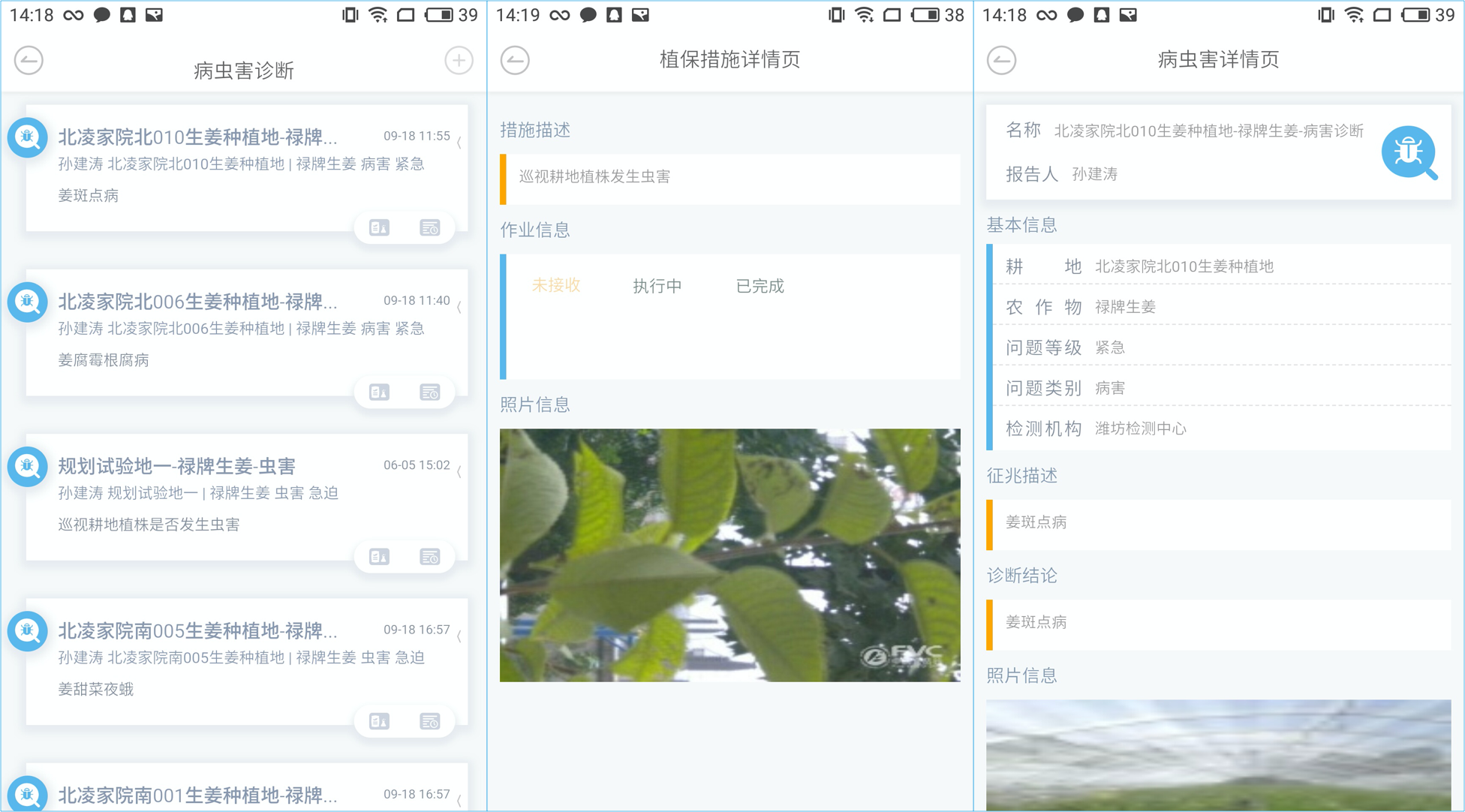Open 北凌家院北010生姜种植地 diagnosis title
This screenshot has height=812, width=1465.
click(x=198, y=137)
